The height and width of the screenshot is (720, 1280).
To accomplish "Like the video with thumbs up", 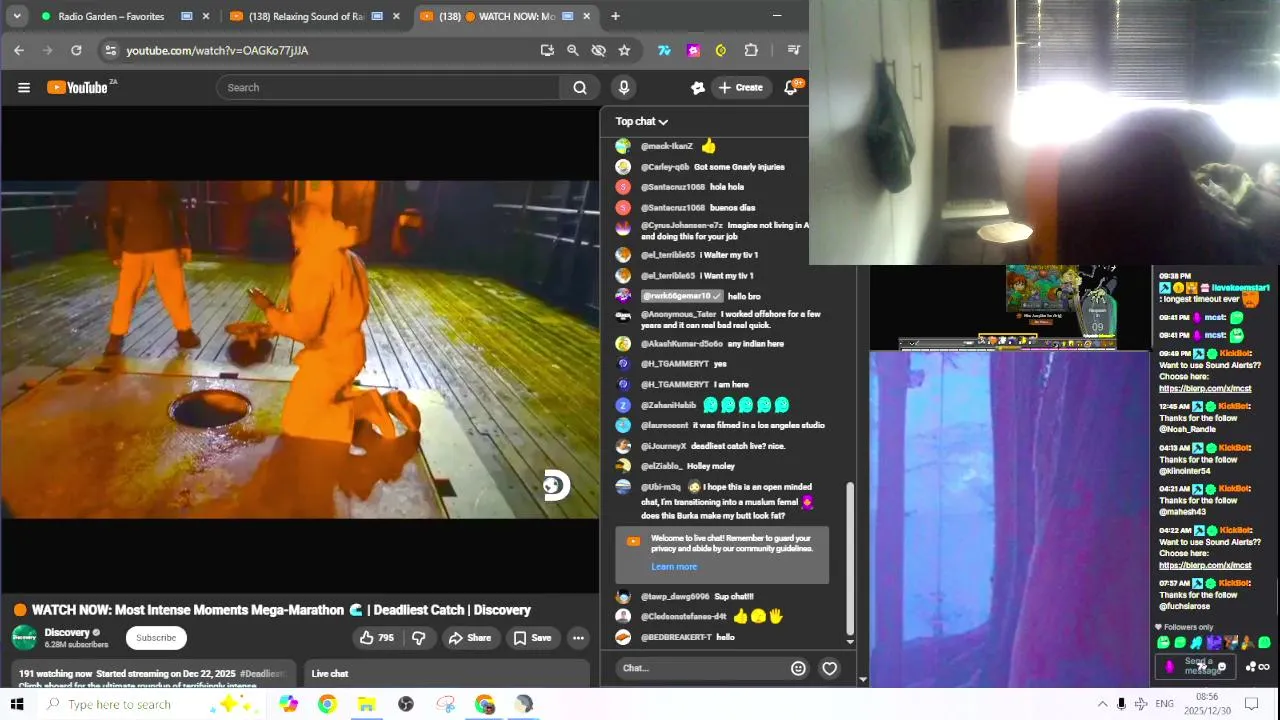I will coord(377,638).
